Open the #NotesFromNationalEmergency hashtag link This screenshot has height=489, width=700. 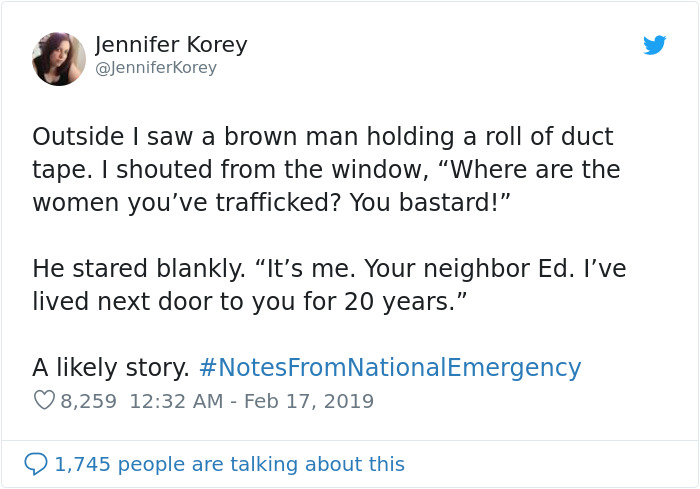(390, 368)
